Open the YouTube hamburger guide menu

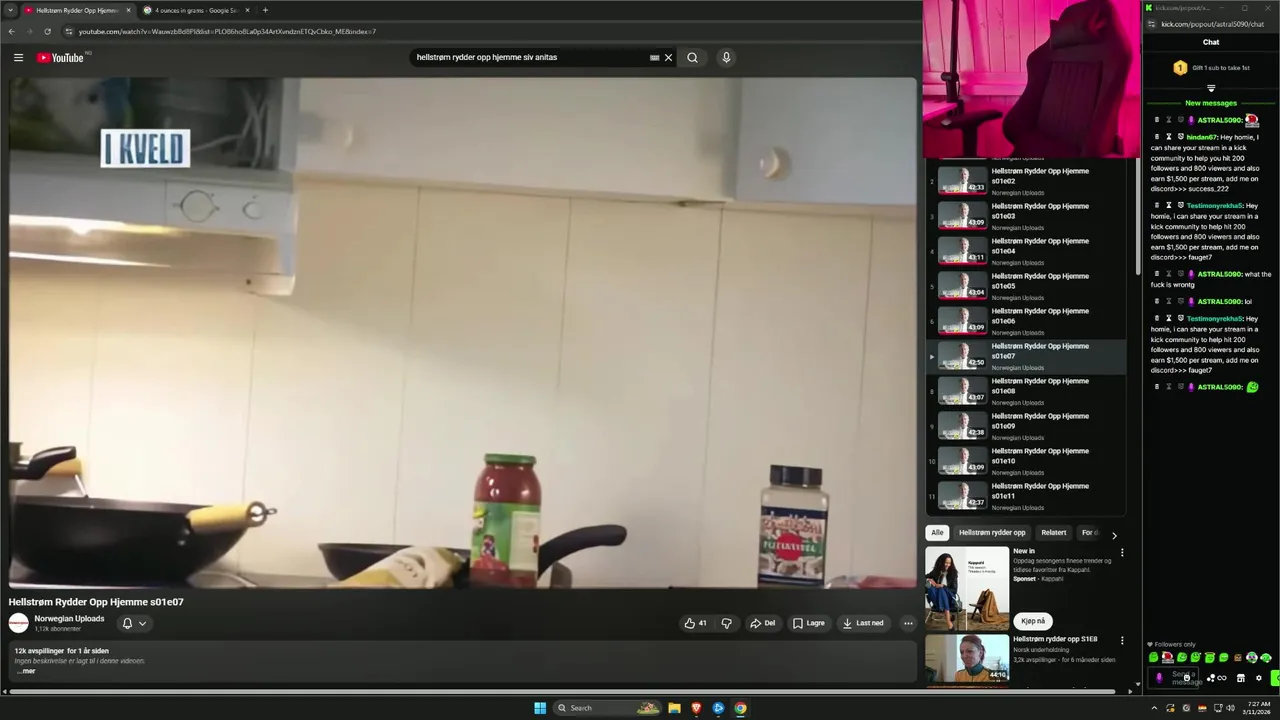coord(18,58)
